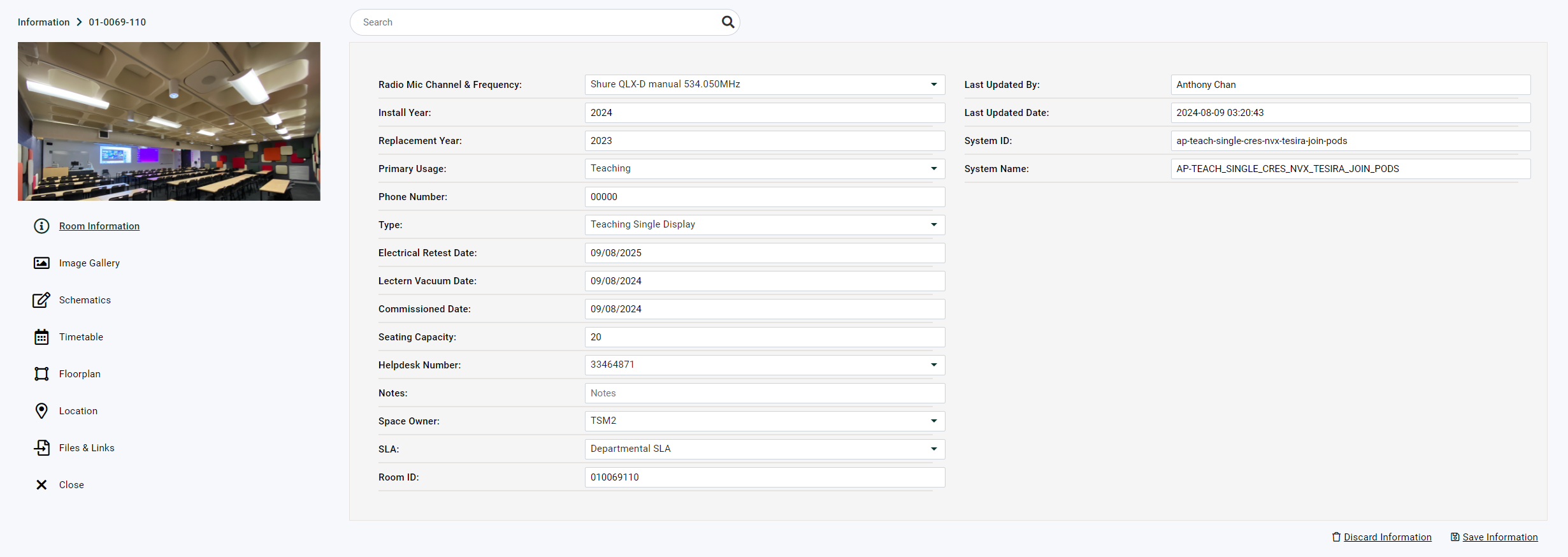Image resolution: width=1568 pixels, height=557 pixels.
Task: Click the 01-0069-110 breadcrumb
Action: point(117,22)
